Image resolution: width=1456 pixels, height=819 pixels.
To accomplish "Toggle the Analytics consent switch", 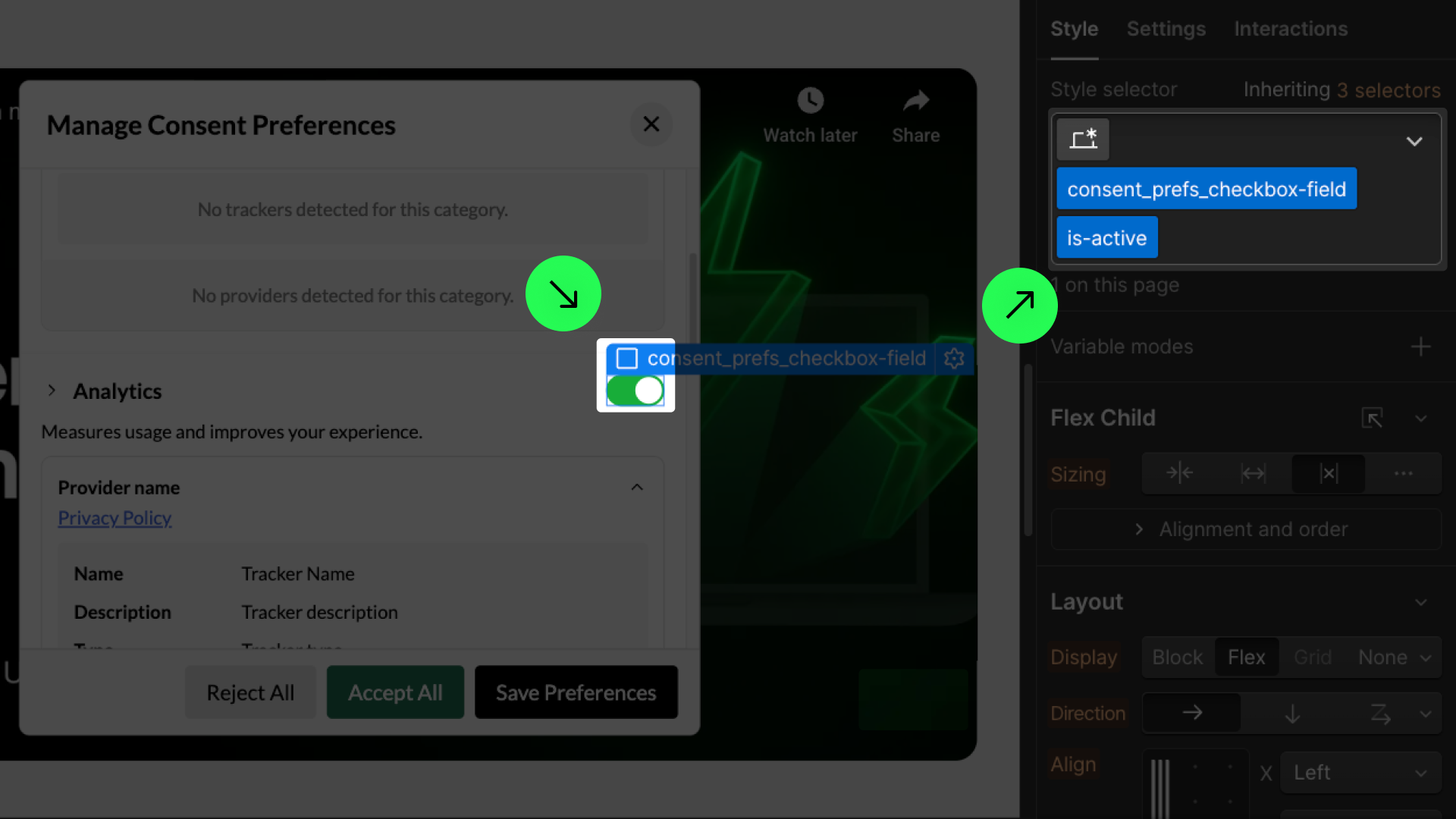I will (x=635, y=391).
